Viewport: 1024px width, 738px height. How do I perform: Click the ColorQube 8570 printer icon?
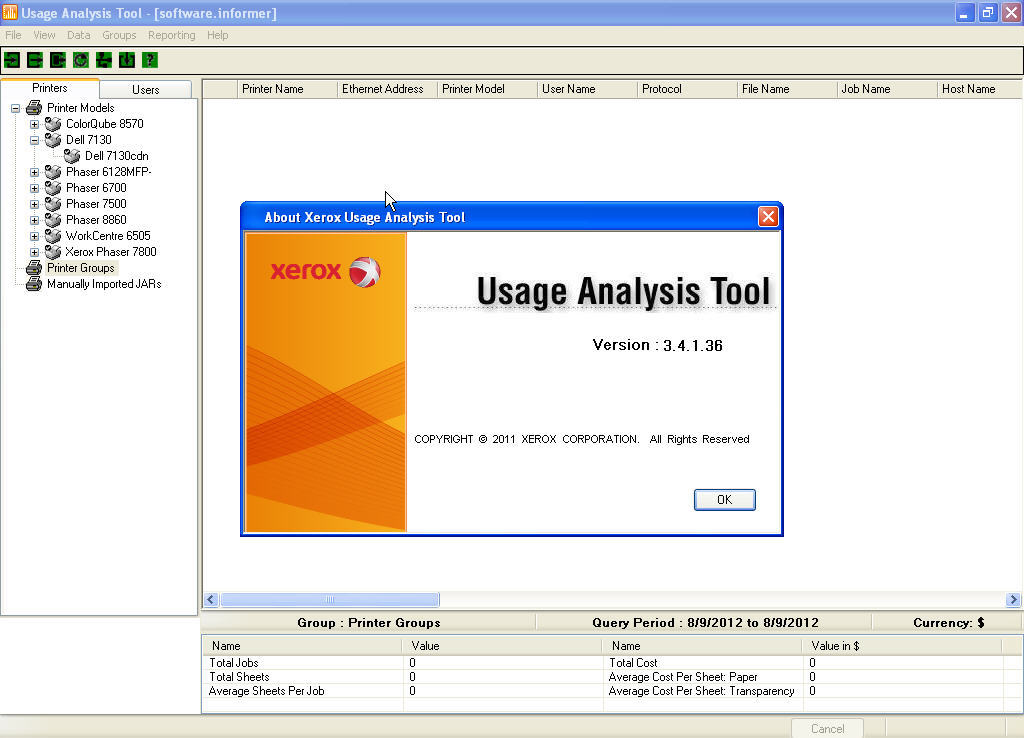pos(53,123)
